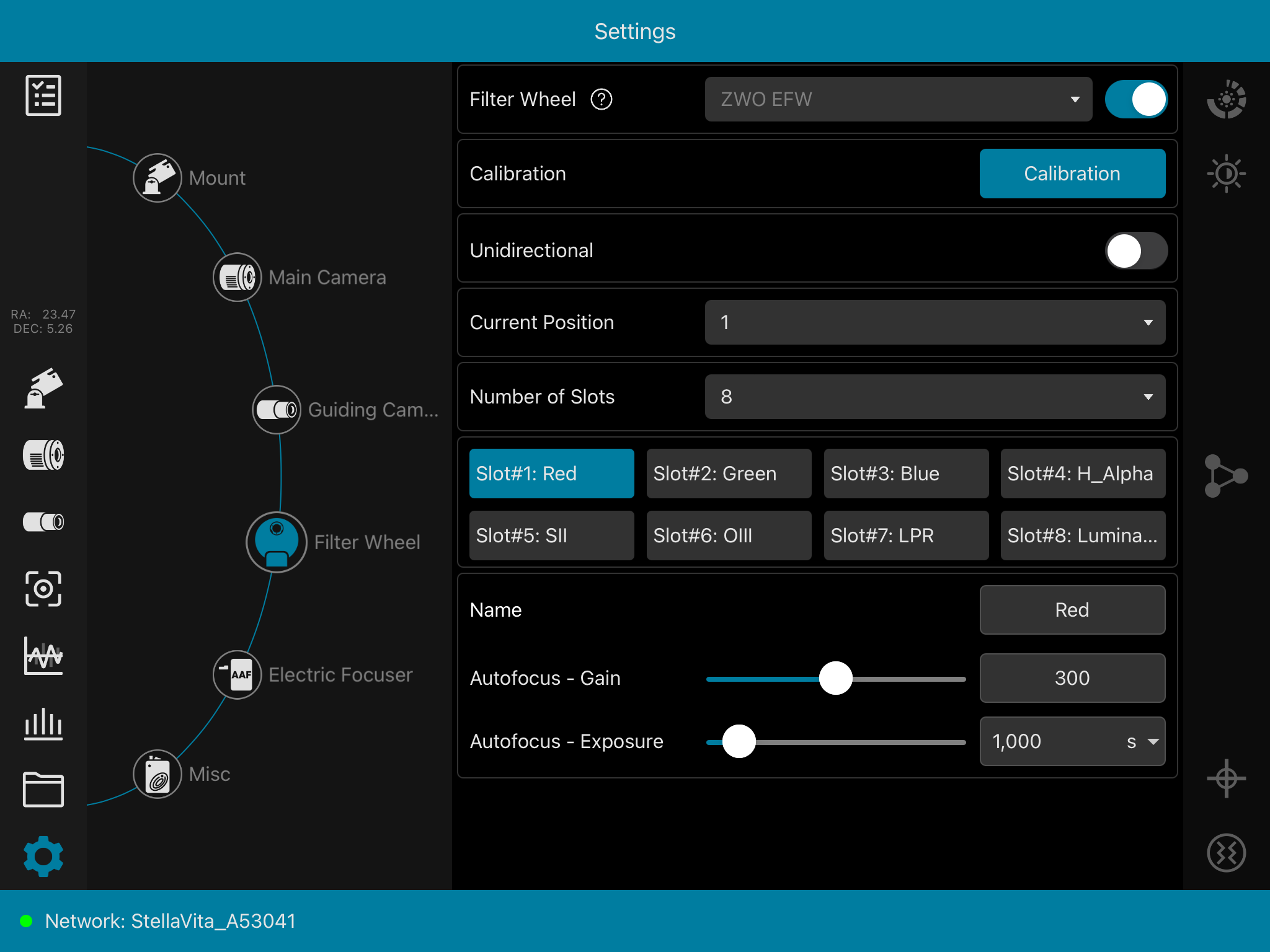Image resolution: width=1270 pixels, height=952 pixels.
Task: Click the RA/DEC coordinates readout
Action: [43, 321]
